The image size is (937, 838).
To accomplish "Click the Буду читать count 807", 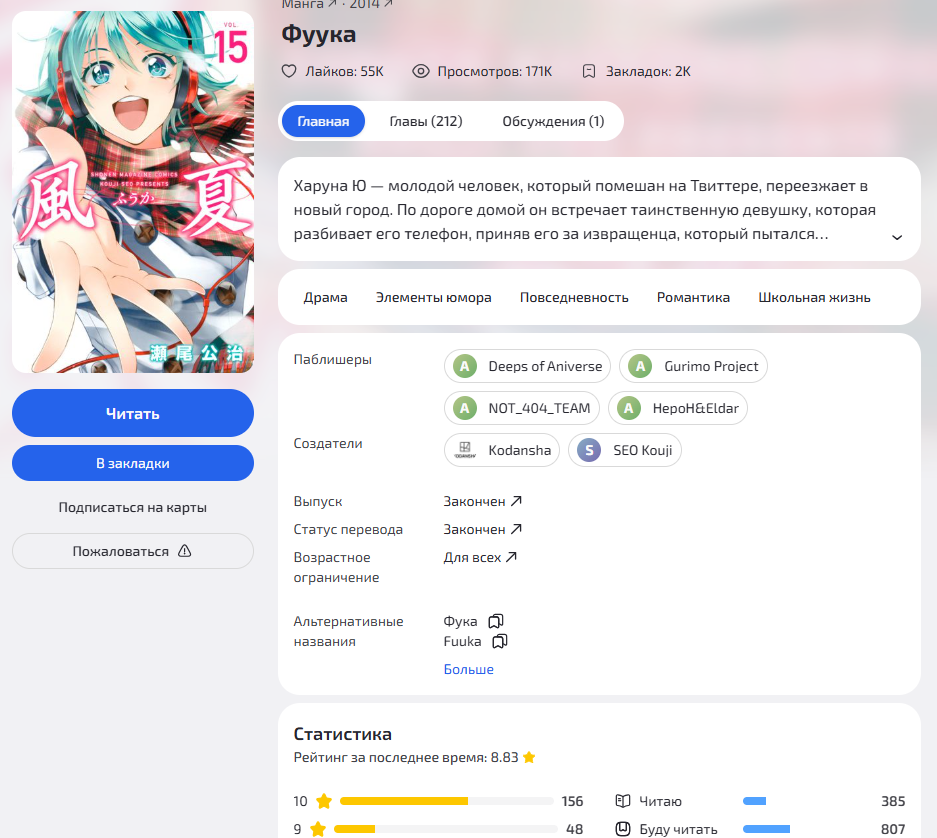I will tap(893, 829).
